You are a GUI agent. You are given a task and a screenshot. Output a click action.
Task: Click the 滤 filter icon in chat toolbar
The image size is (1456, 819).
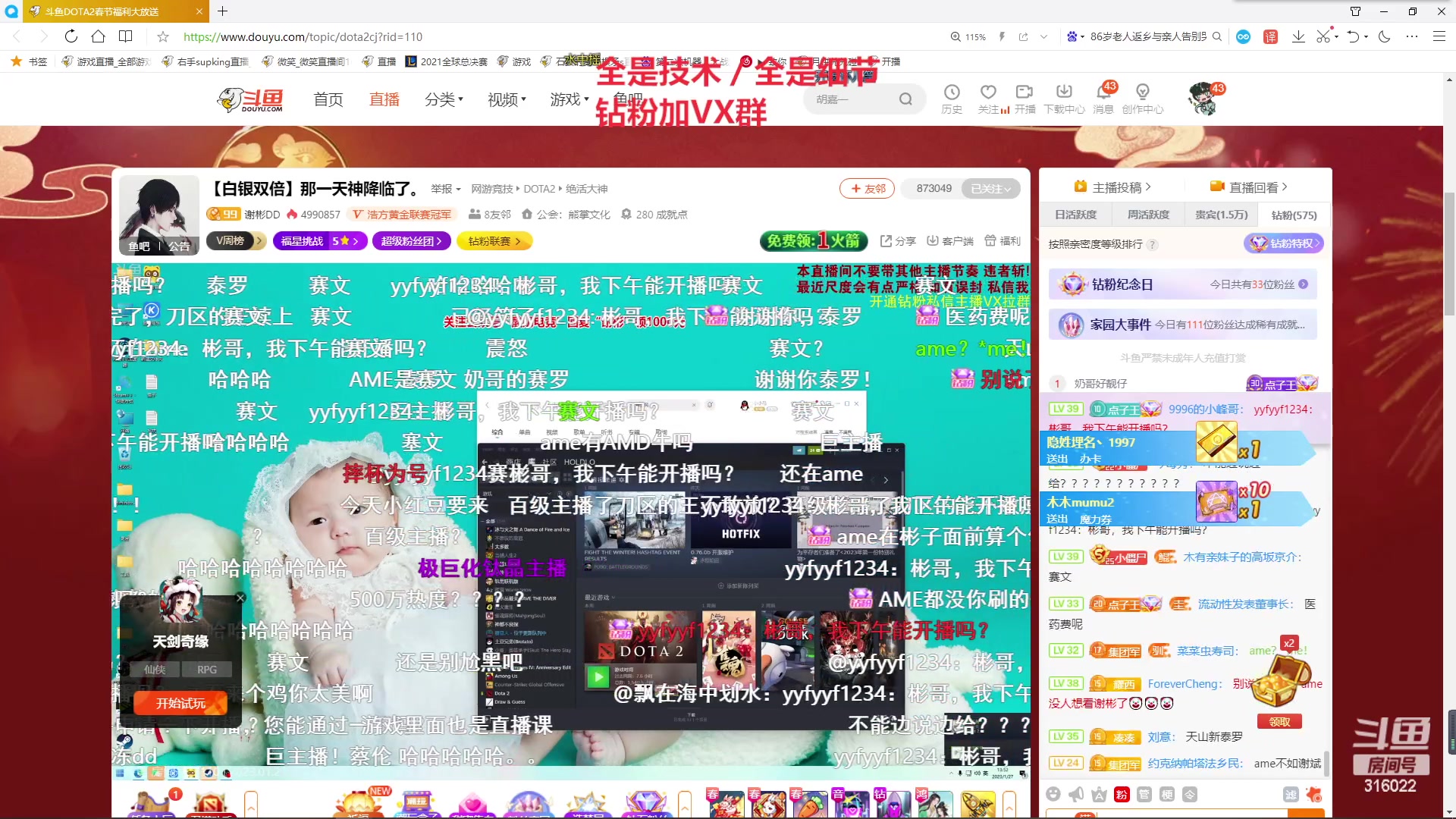pyautogui.click(x=1291, y=794)
